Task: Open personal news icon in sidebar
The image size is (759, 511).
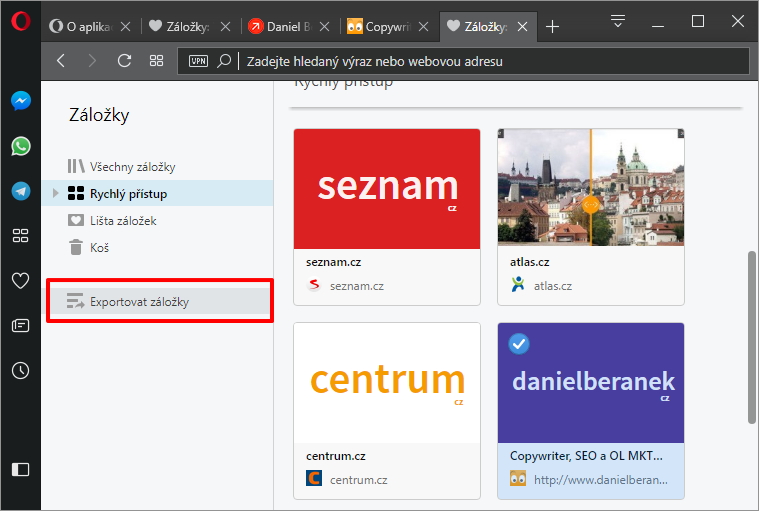Action: 20,326
